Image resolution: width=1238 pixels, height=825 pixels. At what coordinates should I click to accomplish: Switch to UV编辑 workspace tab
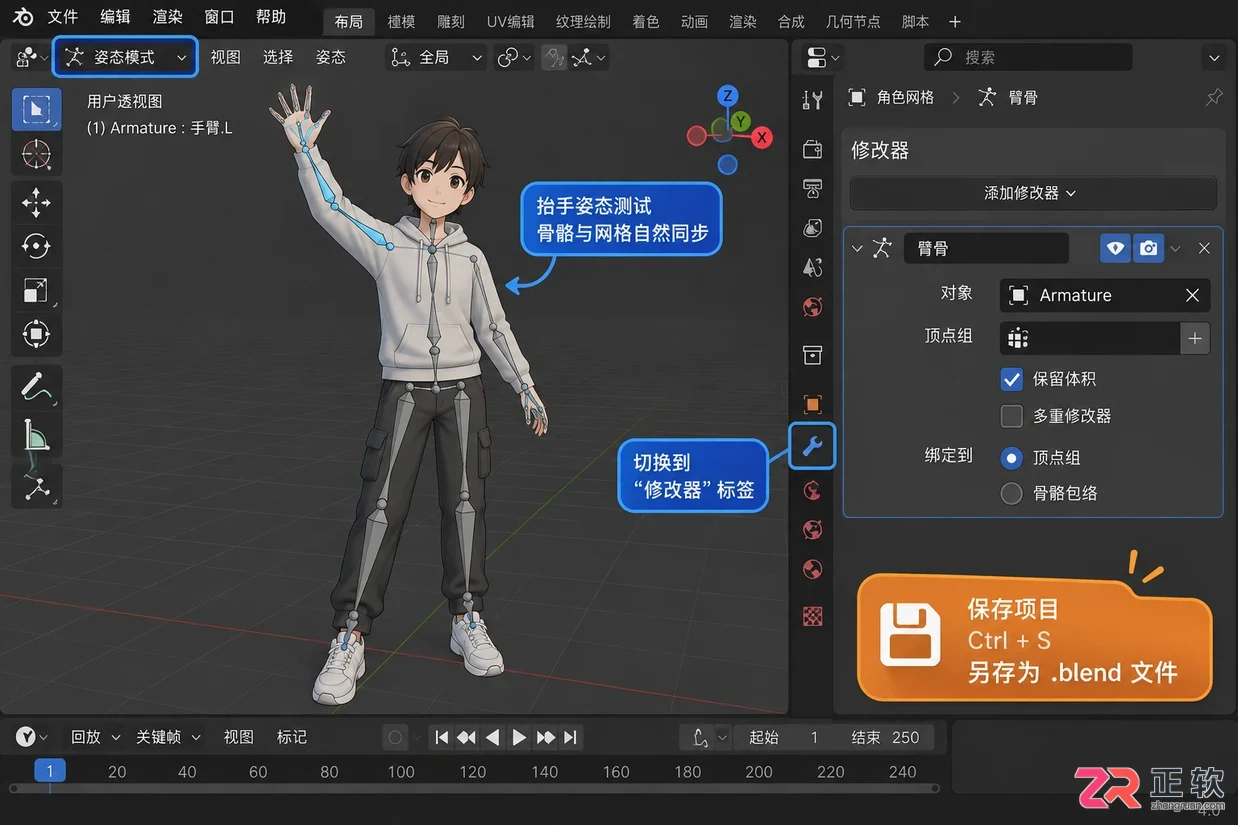(511, 21)
